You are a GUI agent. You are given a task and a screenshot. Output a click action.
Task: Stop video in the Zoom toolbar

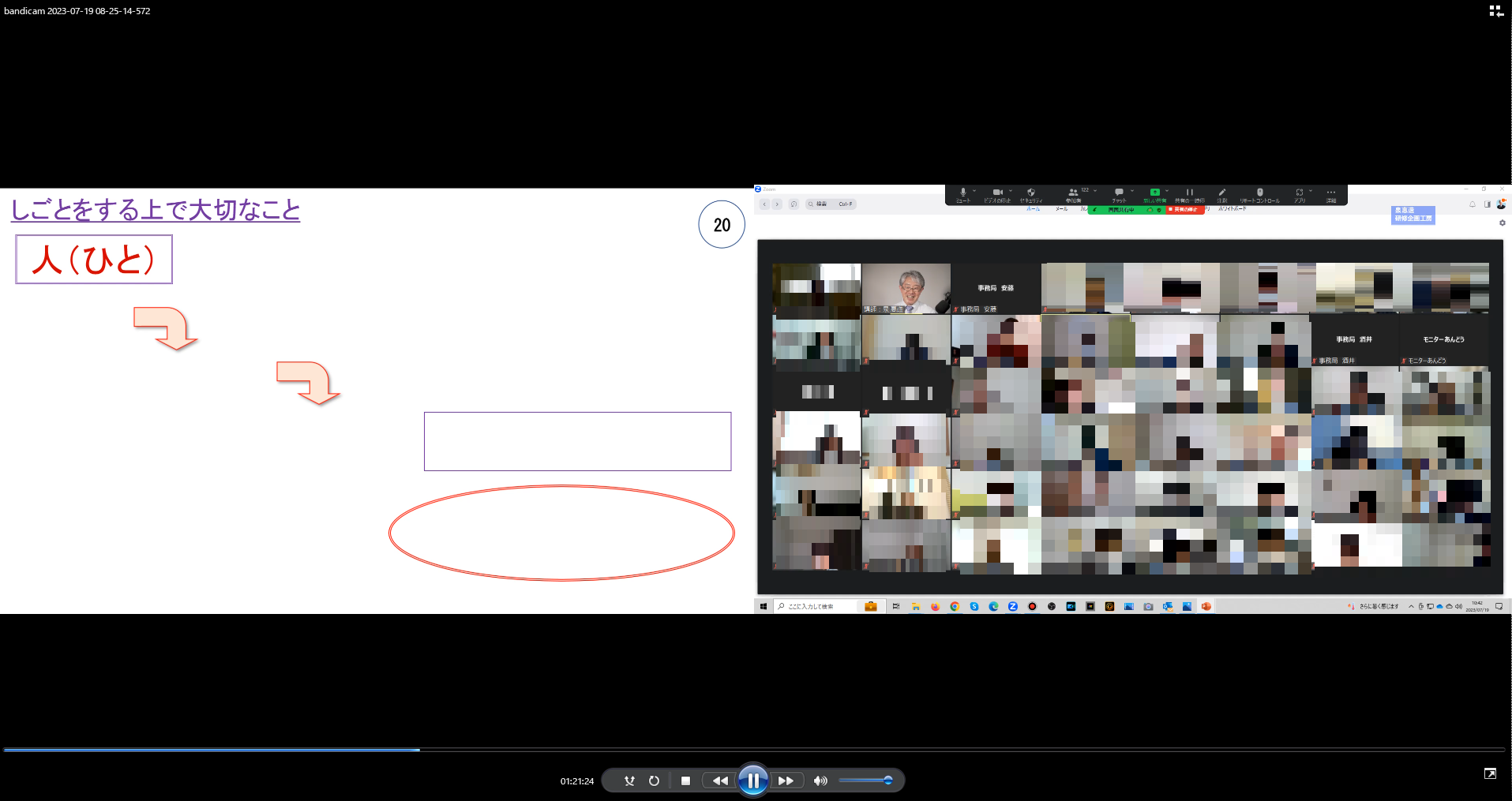pos(997,195)
